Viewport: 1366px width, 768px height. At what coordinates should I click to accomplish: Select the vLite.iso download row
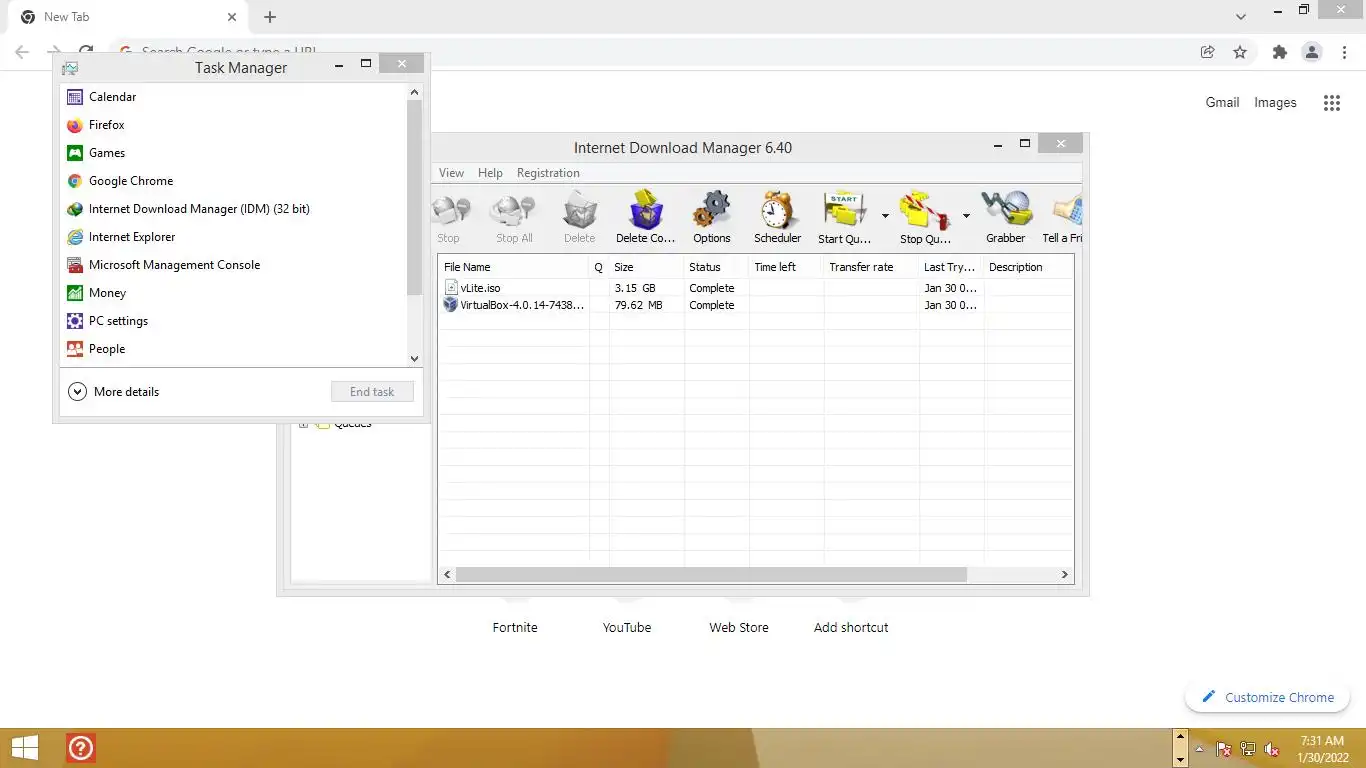point(755,288)
